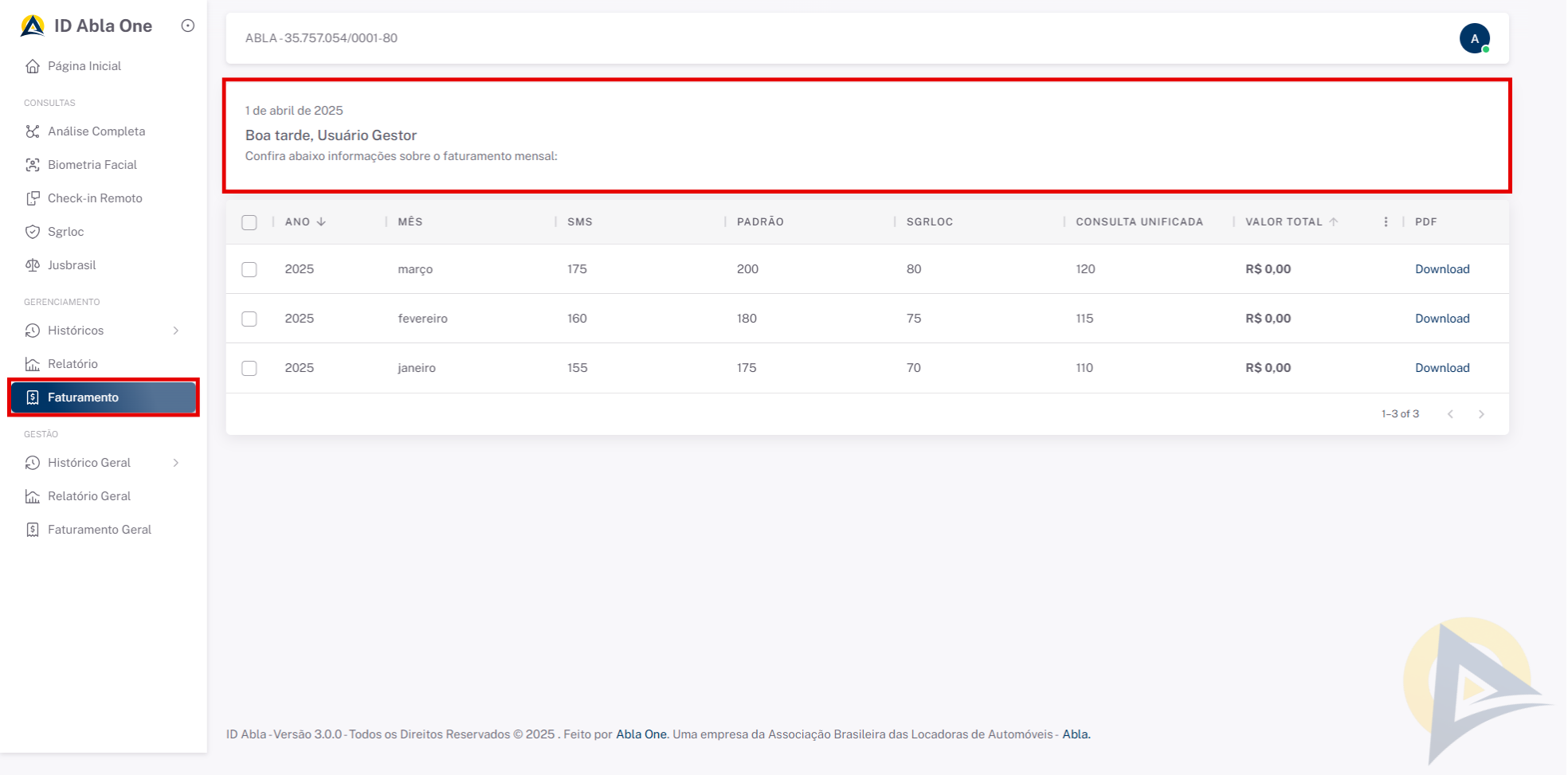This screenshot has height=775, width=1568.
Task: Go to Página Inicial
Action: [84, 66]
